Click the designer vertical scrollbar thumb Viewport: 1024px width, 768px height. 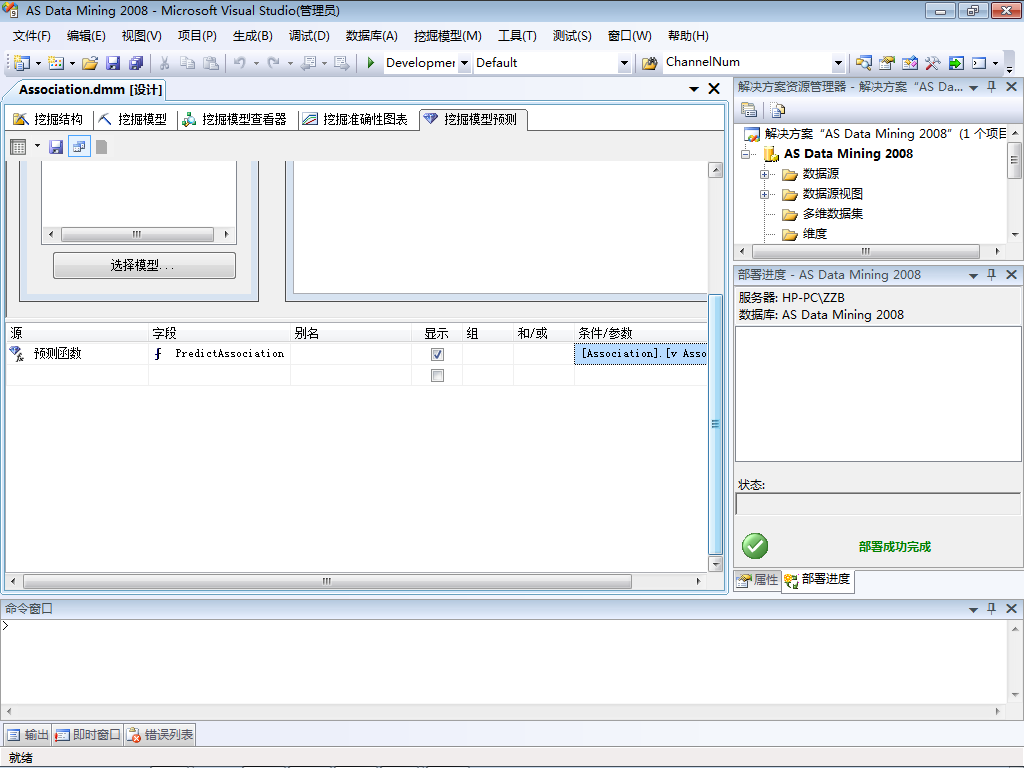tap(715, 424)
